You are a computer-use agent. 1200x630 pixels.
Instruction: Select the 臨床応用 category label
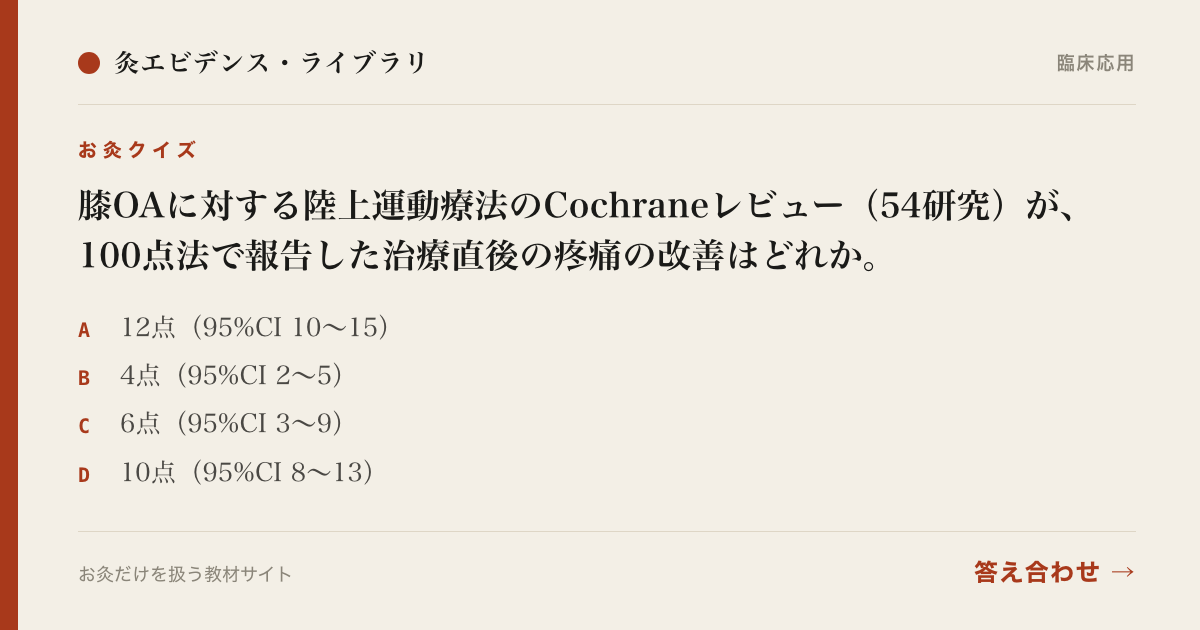(x=1095, y=63)
